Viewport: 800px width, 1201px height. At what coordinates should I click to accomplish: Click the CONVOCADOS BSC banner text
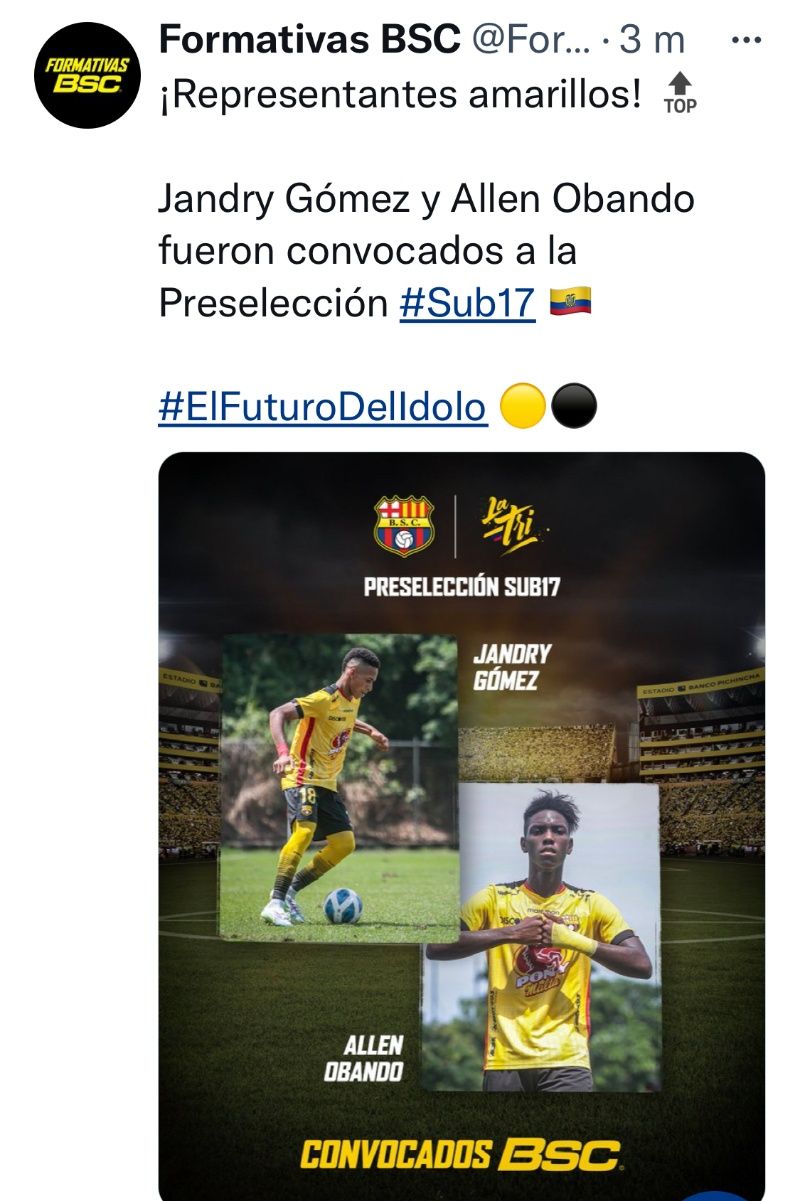tap(461, 1154)
